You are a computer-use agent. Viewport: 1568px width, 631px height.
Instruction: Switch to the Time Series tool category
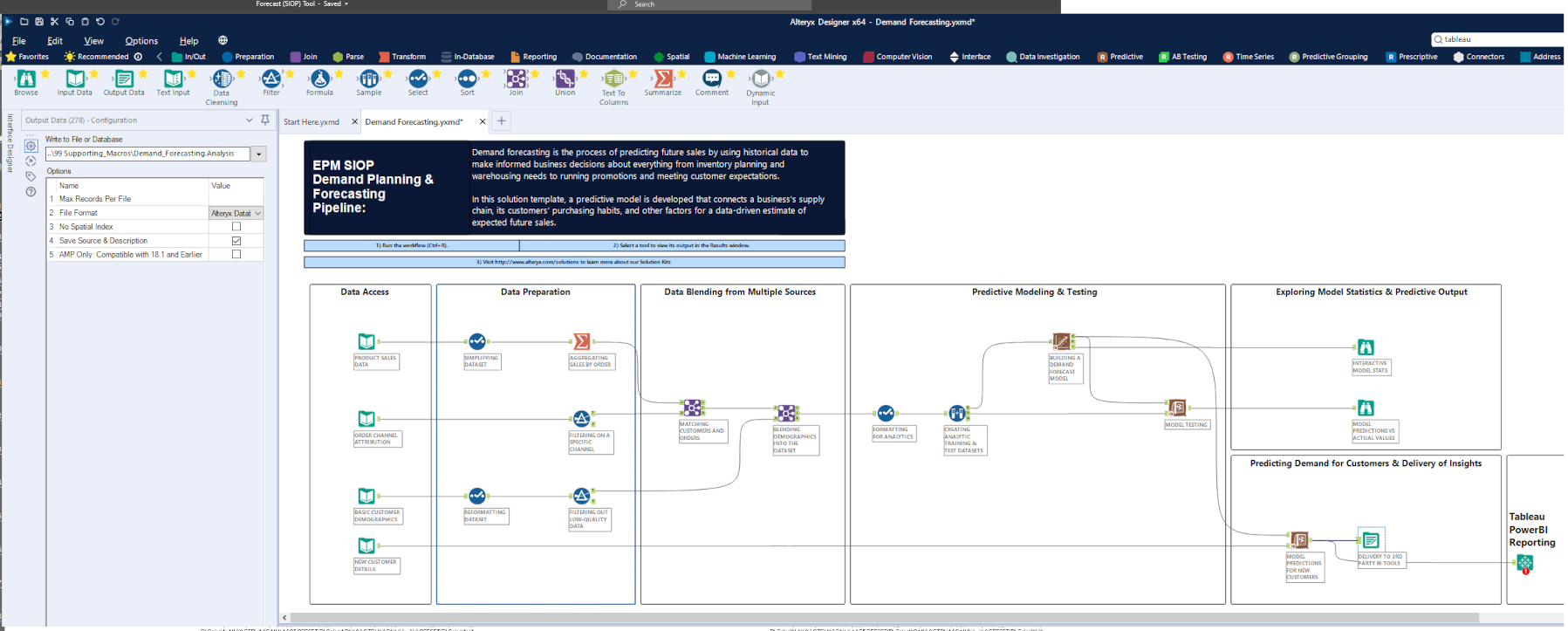point(1249,57)
